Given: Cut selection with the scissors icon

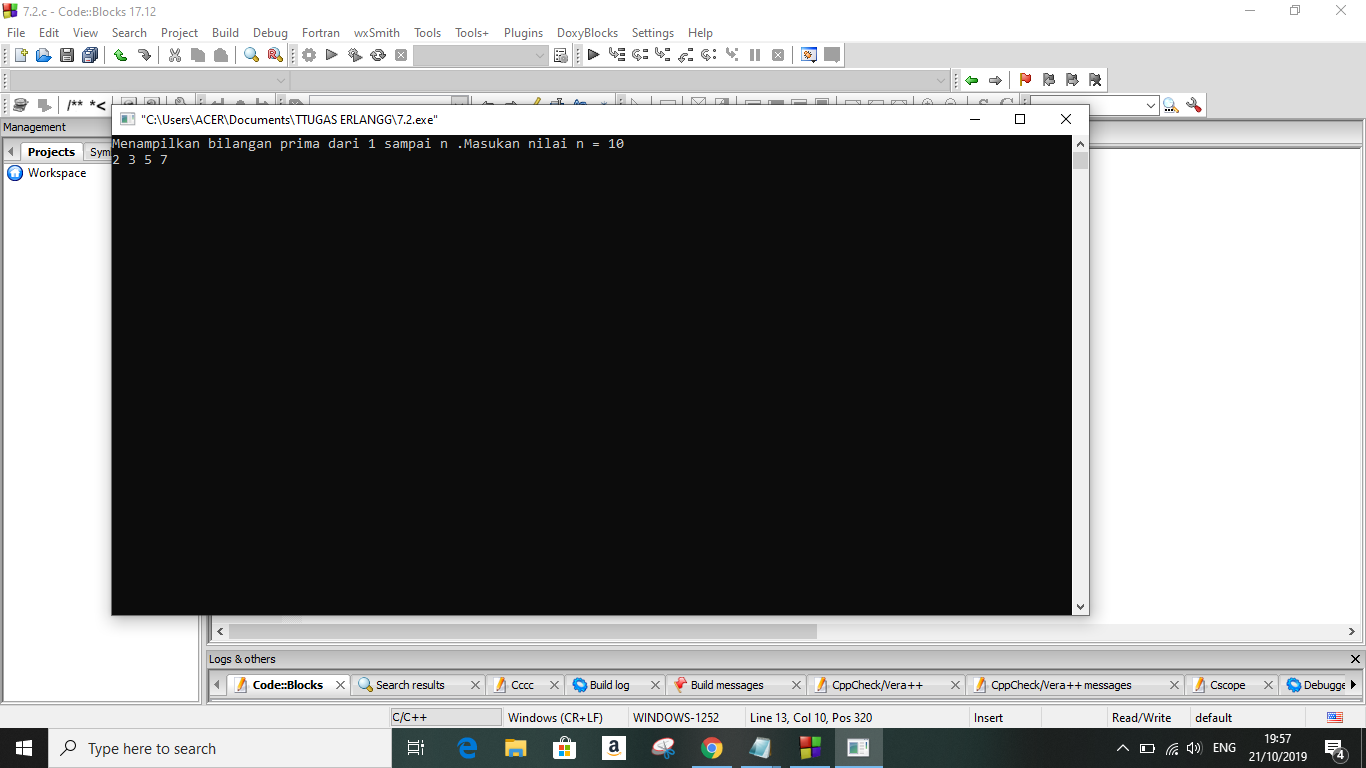Looking at the screenshot, I should tap(175, 55).
